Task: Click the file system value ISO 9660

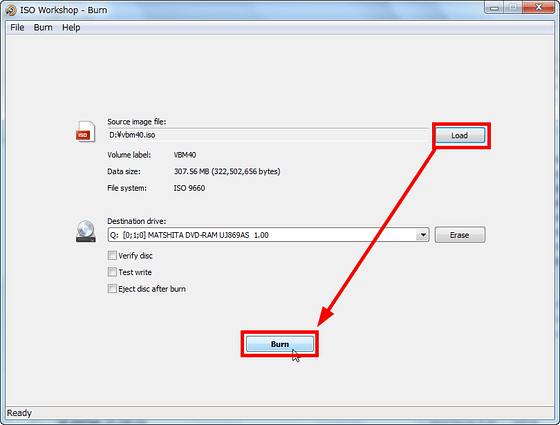Action: pyautogui.click(x=189, y=188)
